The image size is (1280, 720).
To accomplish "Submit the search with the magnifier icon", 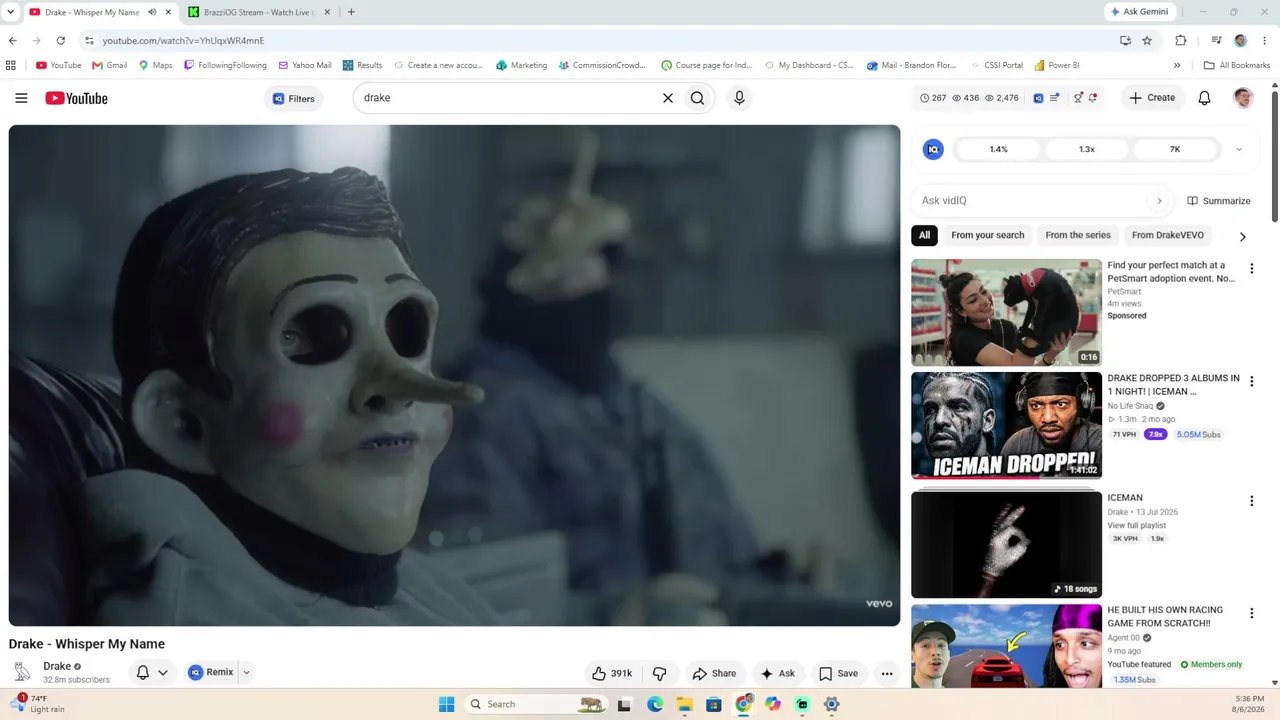I will coord(697,98).
